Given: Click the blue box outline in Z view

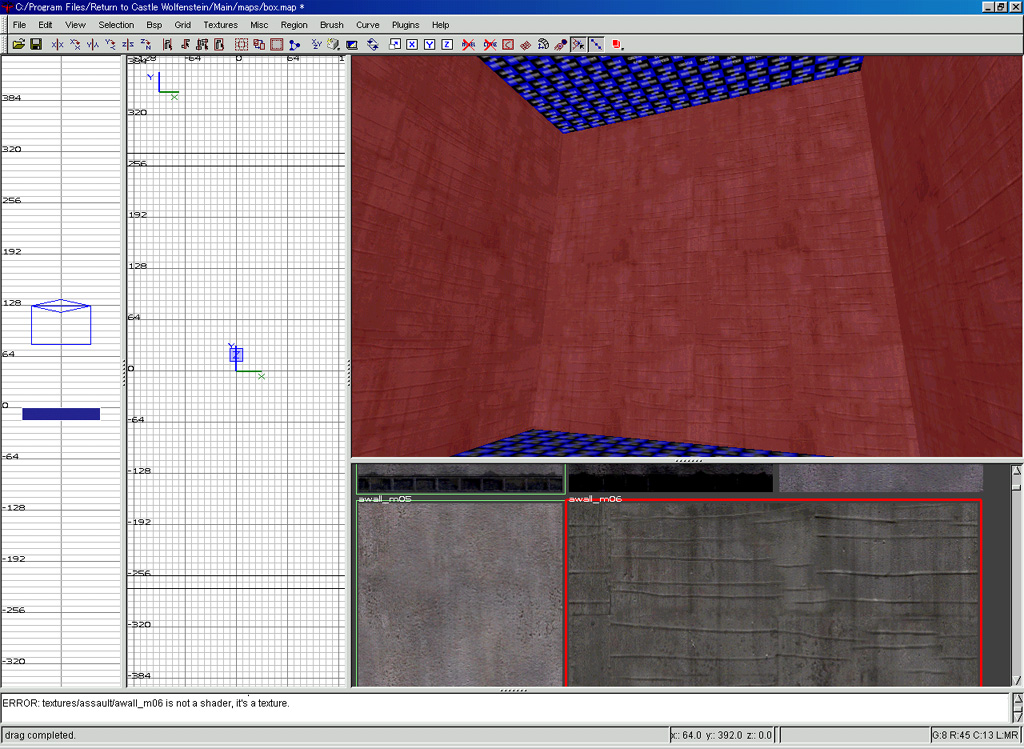Looking at the screenshot, I should coord(61,322).
